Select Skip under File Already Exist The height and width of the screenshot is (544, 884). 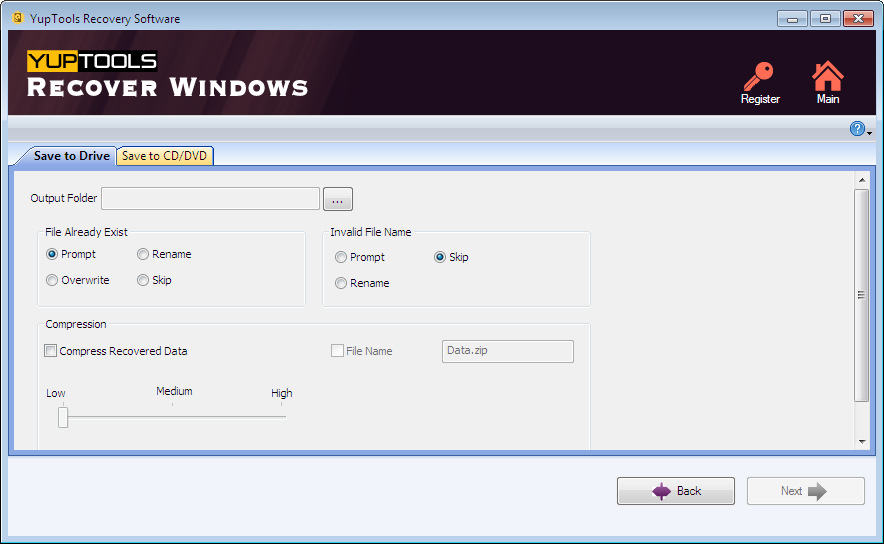click(x=143, y=280)
